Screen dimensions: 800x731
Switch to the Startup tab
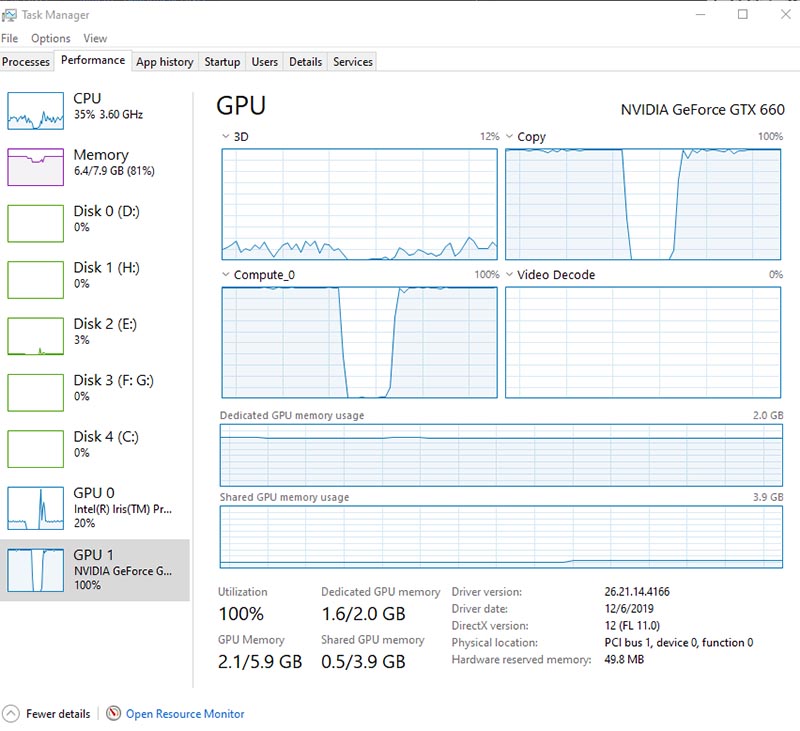point(222,62)
